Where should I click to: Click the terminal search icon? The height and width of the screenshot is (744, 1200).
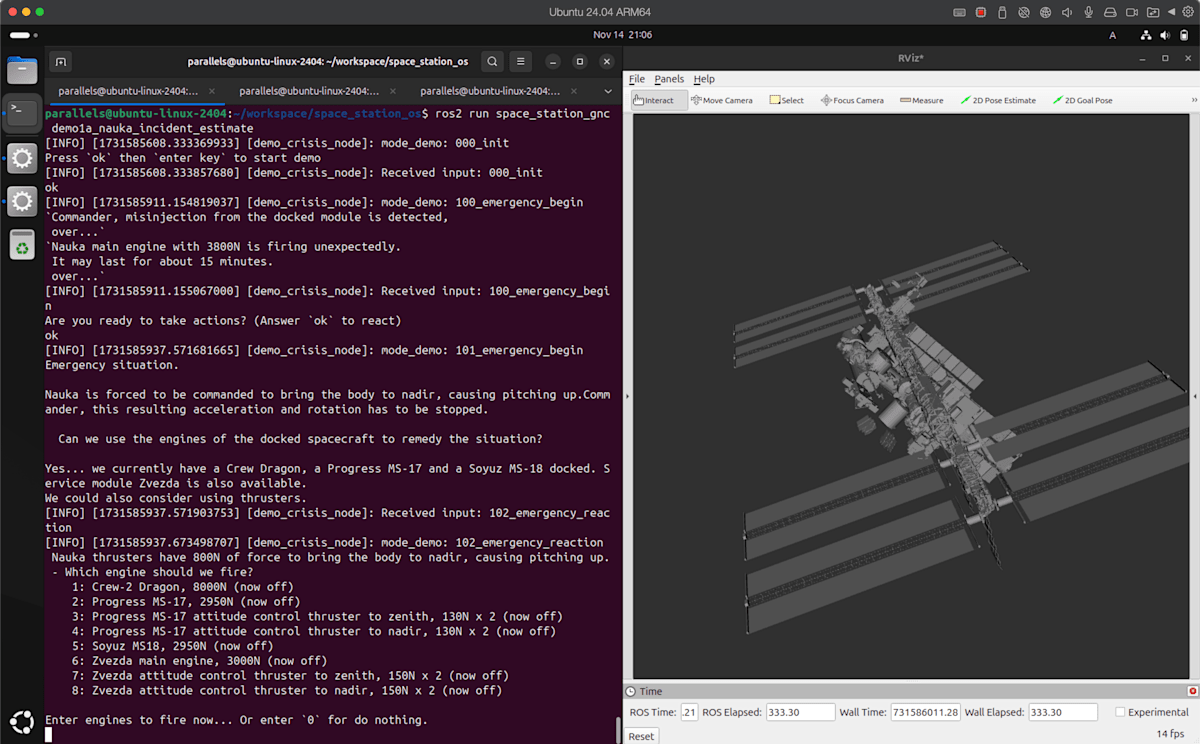[x=492, y=62]
